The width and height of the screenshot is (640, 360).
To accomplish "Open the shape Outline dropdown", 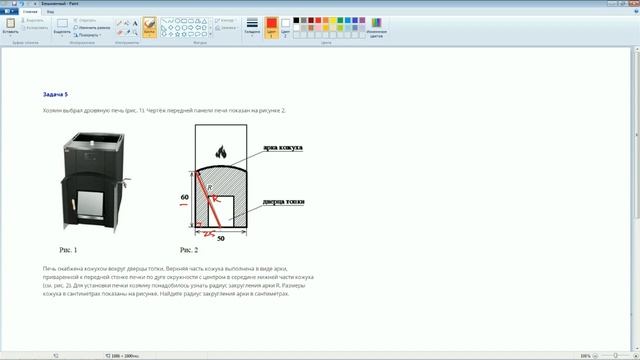I will [225, 20].
